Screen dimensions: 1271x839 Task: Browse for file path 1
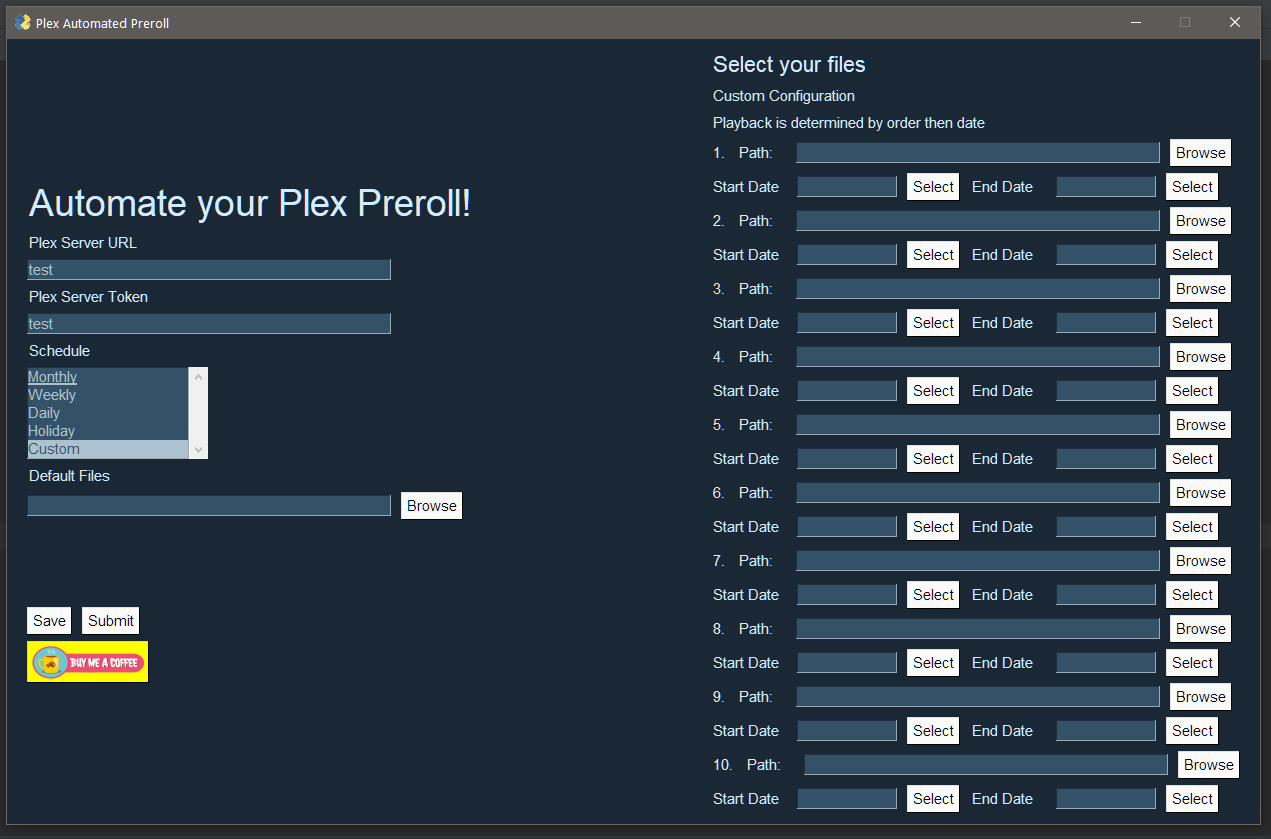click(1200, 152)
